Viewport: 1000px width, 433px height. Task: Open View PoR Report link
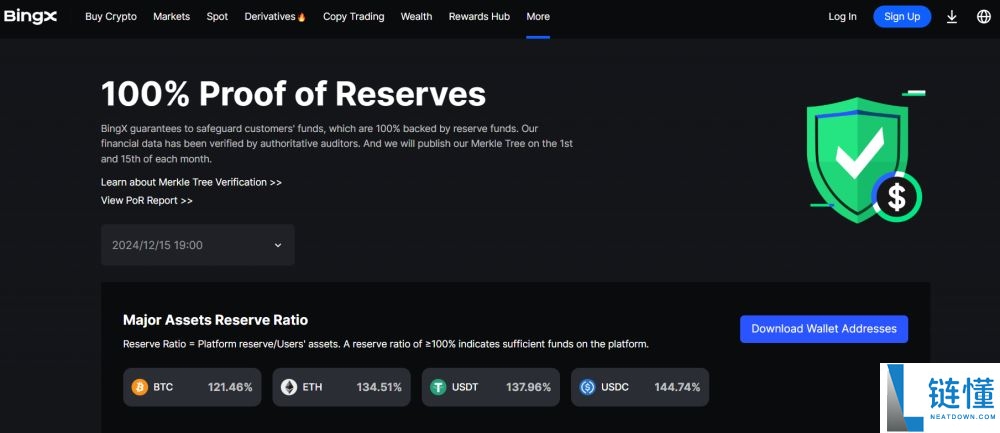point(147,200)
